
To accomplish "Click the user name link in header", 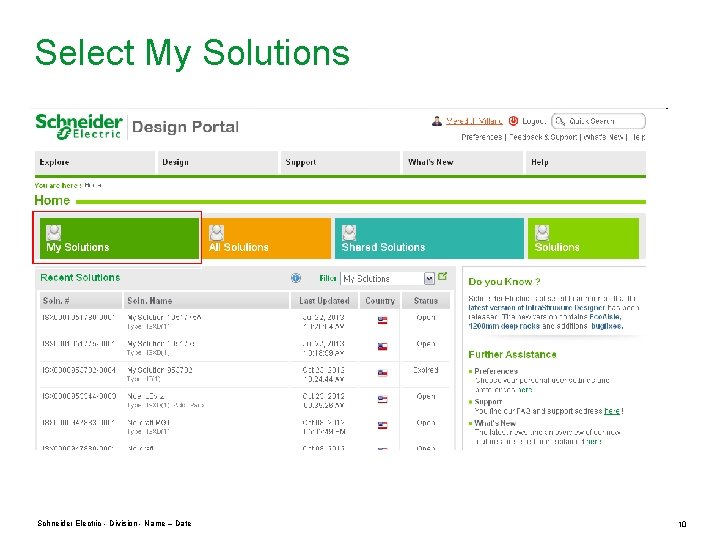I will [x=474, y=121].
